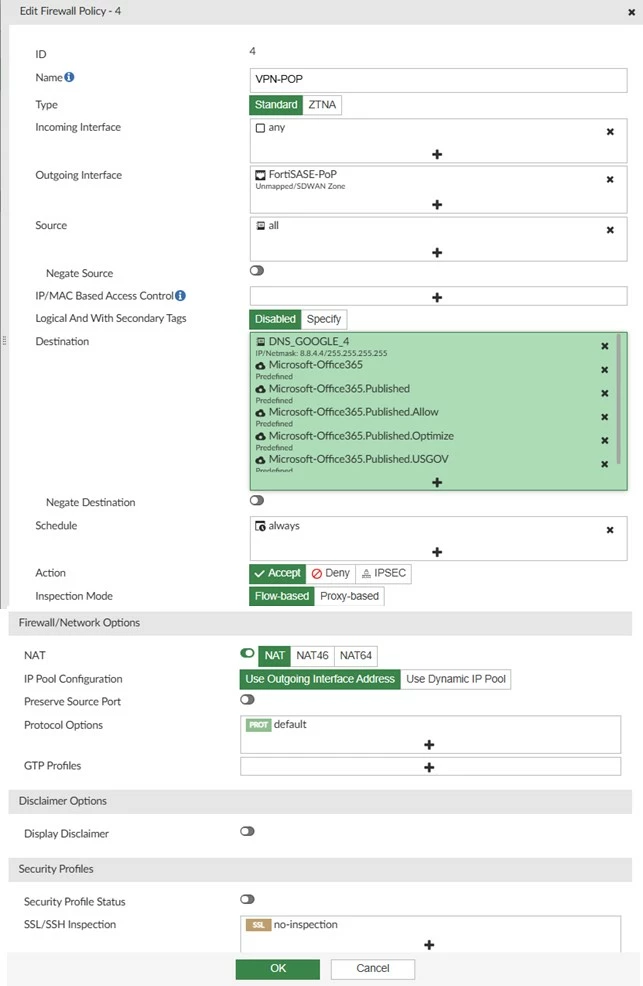
Task: Remove FortiSASE-PoP from Outgoing Interface
Action: pos(610,180)
